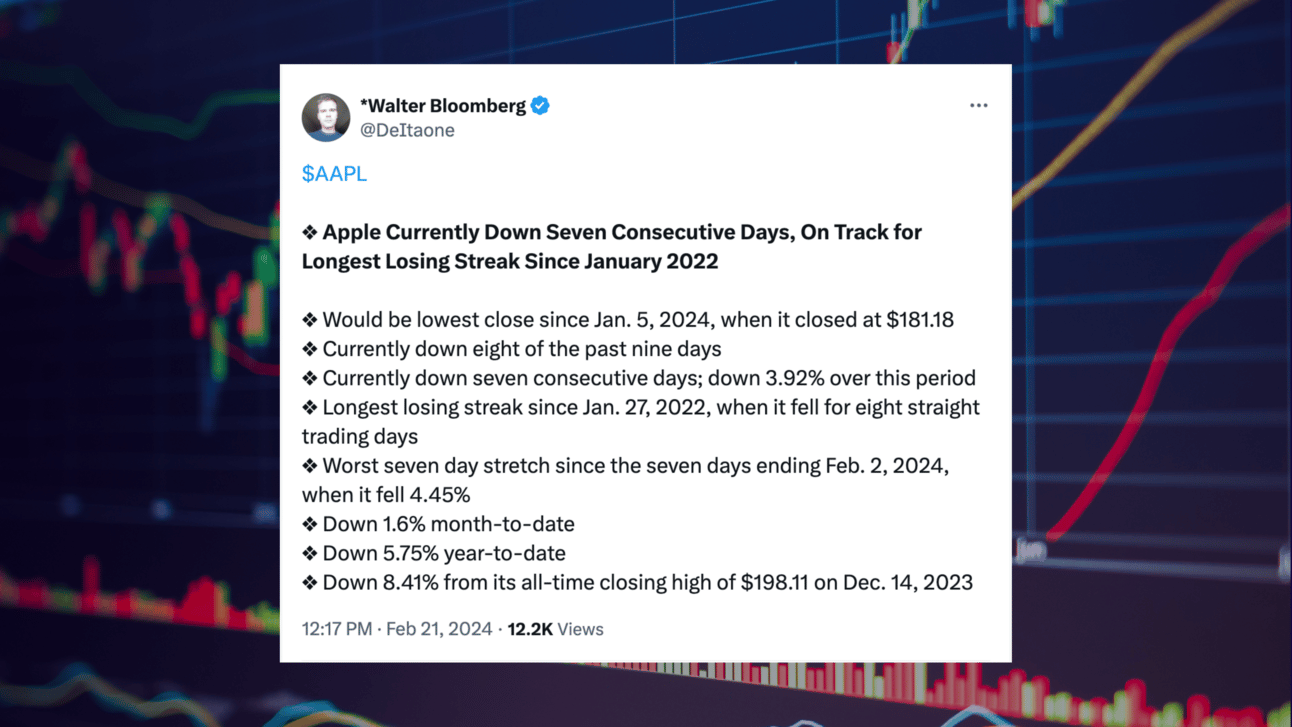Open the three-dot more options menu

(978, 105)
